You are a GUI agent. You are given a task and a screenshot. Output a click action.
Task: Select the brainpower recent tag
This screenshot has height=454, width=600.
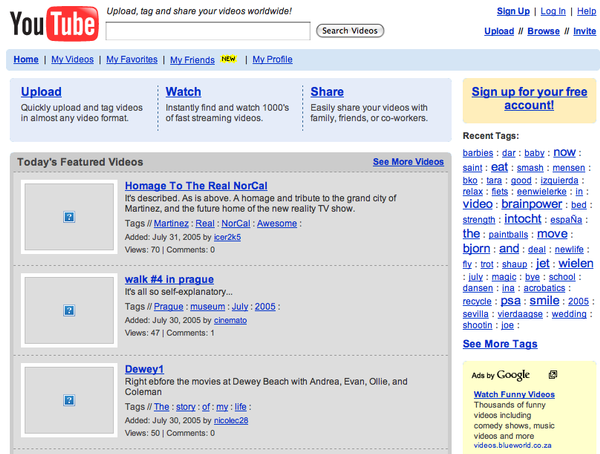click(x=532, y=204)
